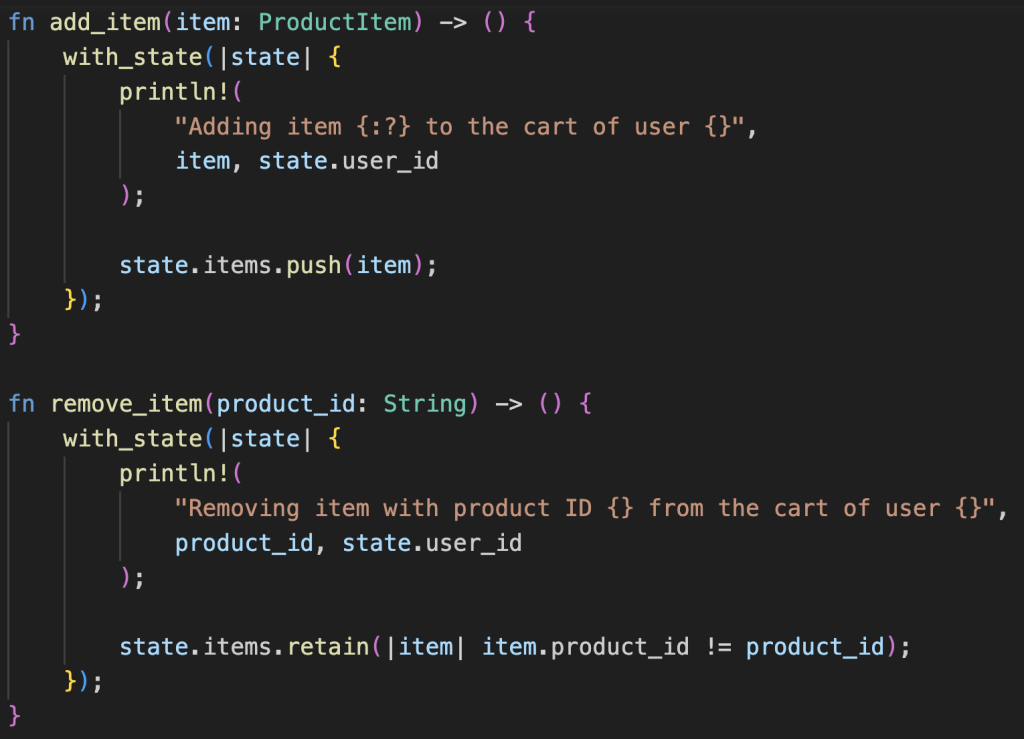Screen dimensions: 1024x739
Task: Click the != operator in retain closure
Action: [717, 647]
